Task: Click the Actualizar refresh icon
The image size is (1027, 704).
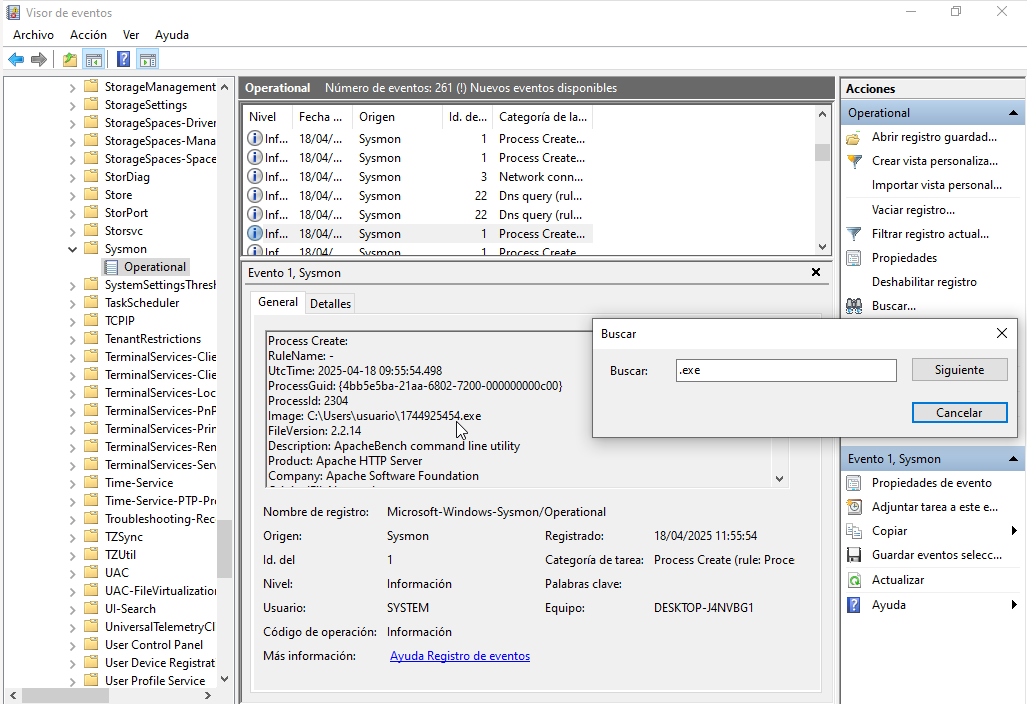Action: click(853, 580)
